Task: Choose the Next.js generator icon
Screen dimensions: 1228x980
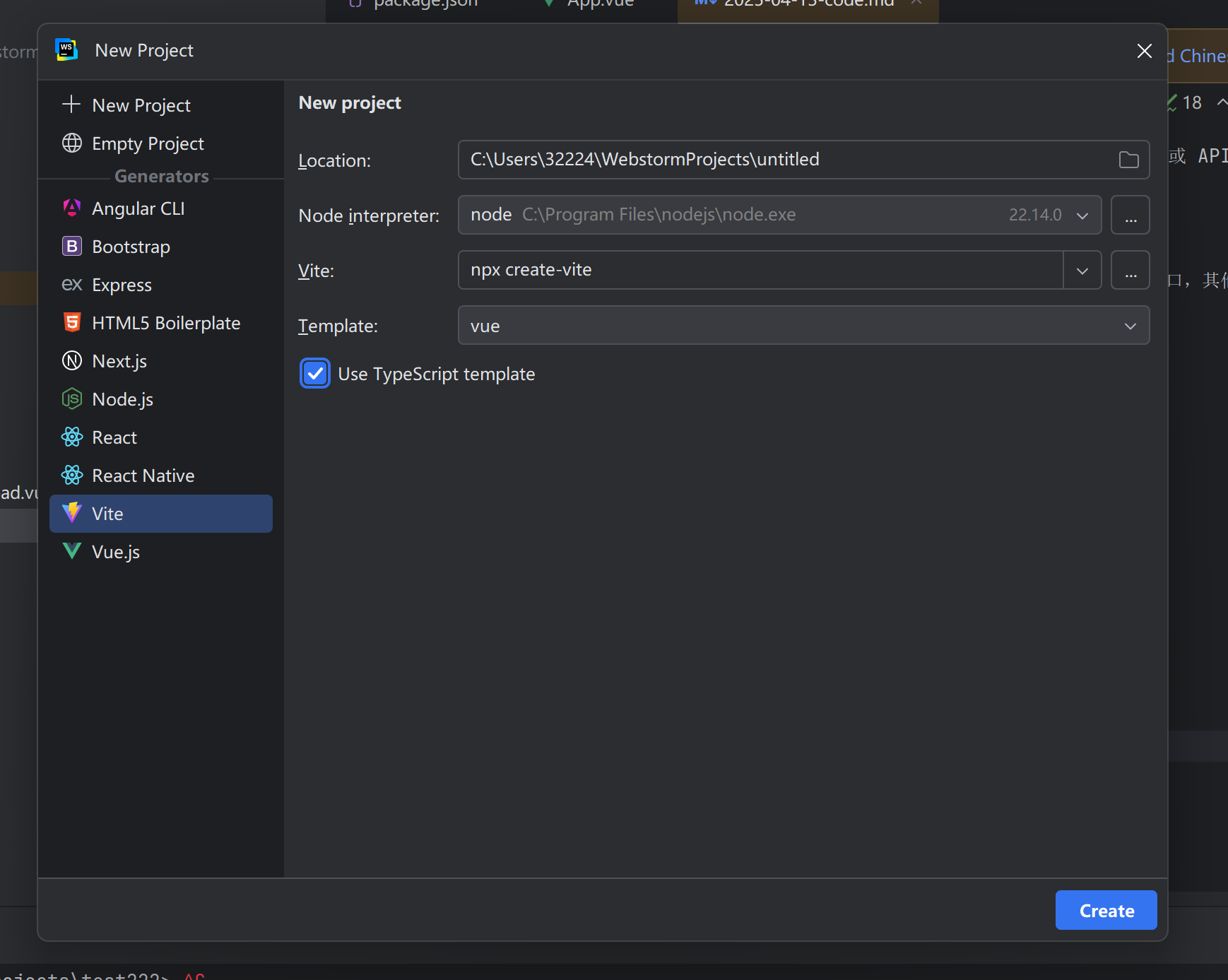Action: tap(72, 361)
